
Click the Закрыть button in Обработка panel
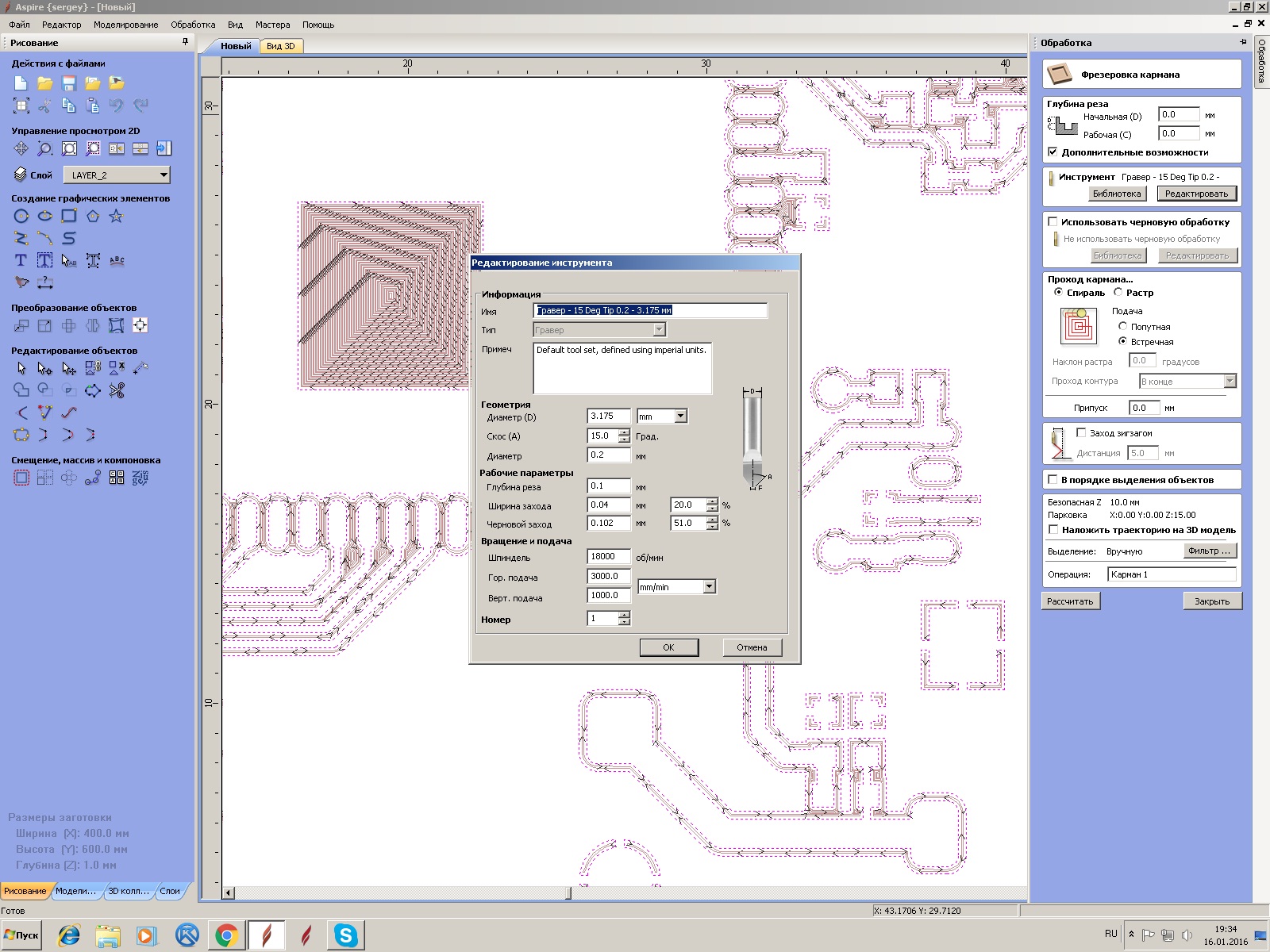click(x=1212, y=601)
